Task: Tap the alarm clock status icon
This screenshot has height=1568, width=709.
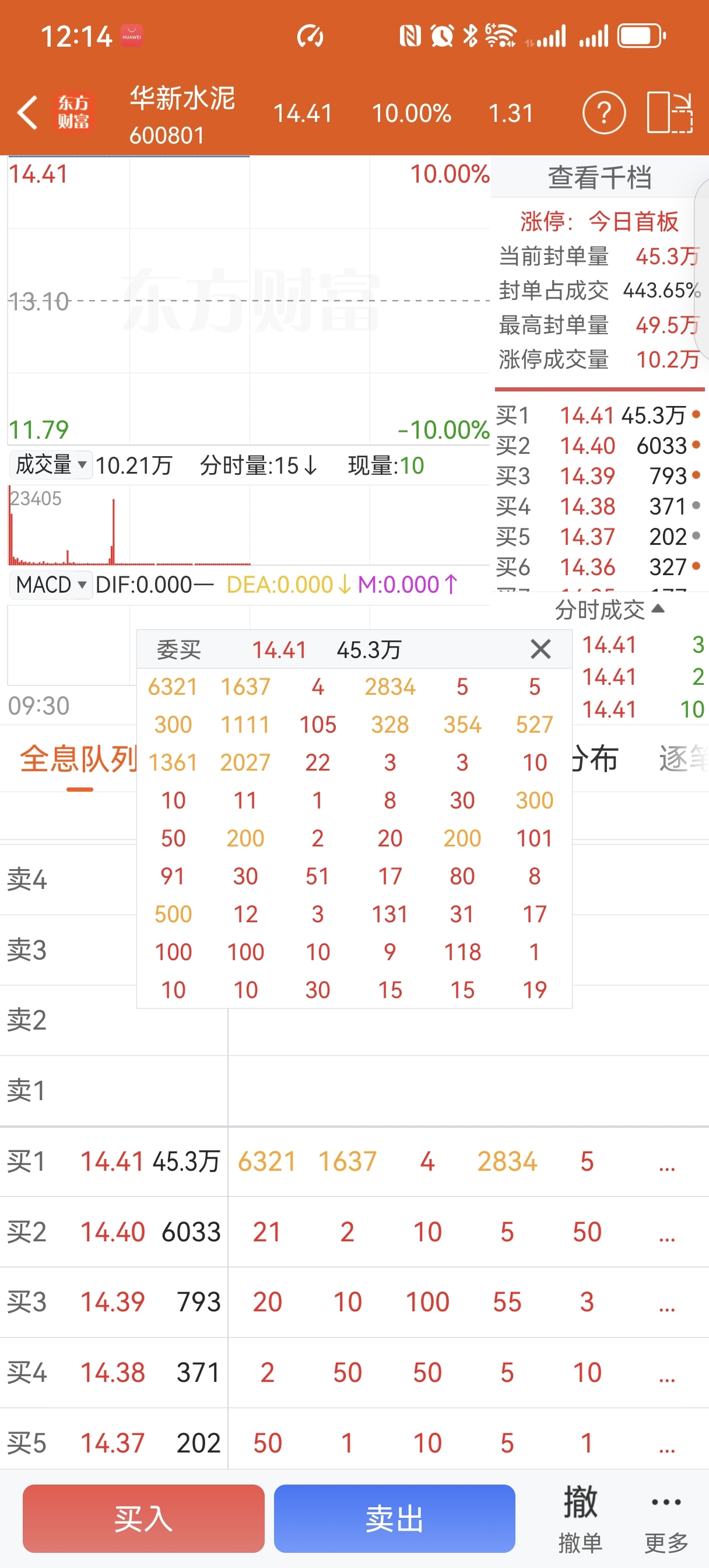Action: [442, 36]
